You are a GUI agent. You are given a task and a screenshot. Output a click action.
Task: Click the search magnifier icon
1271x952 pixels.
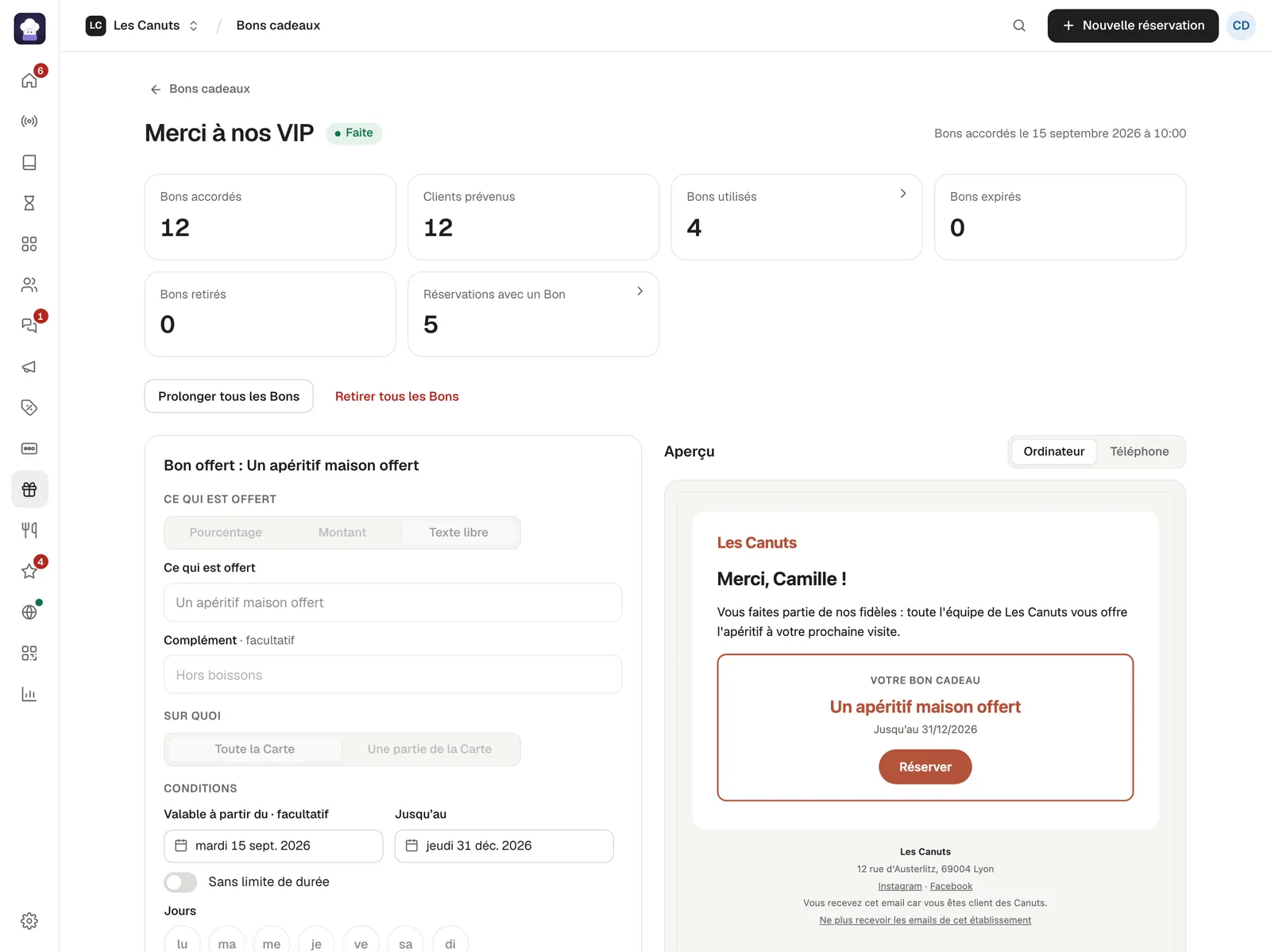[1019, 25]
